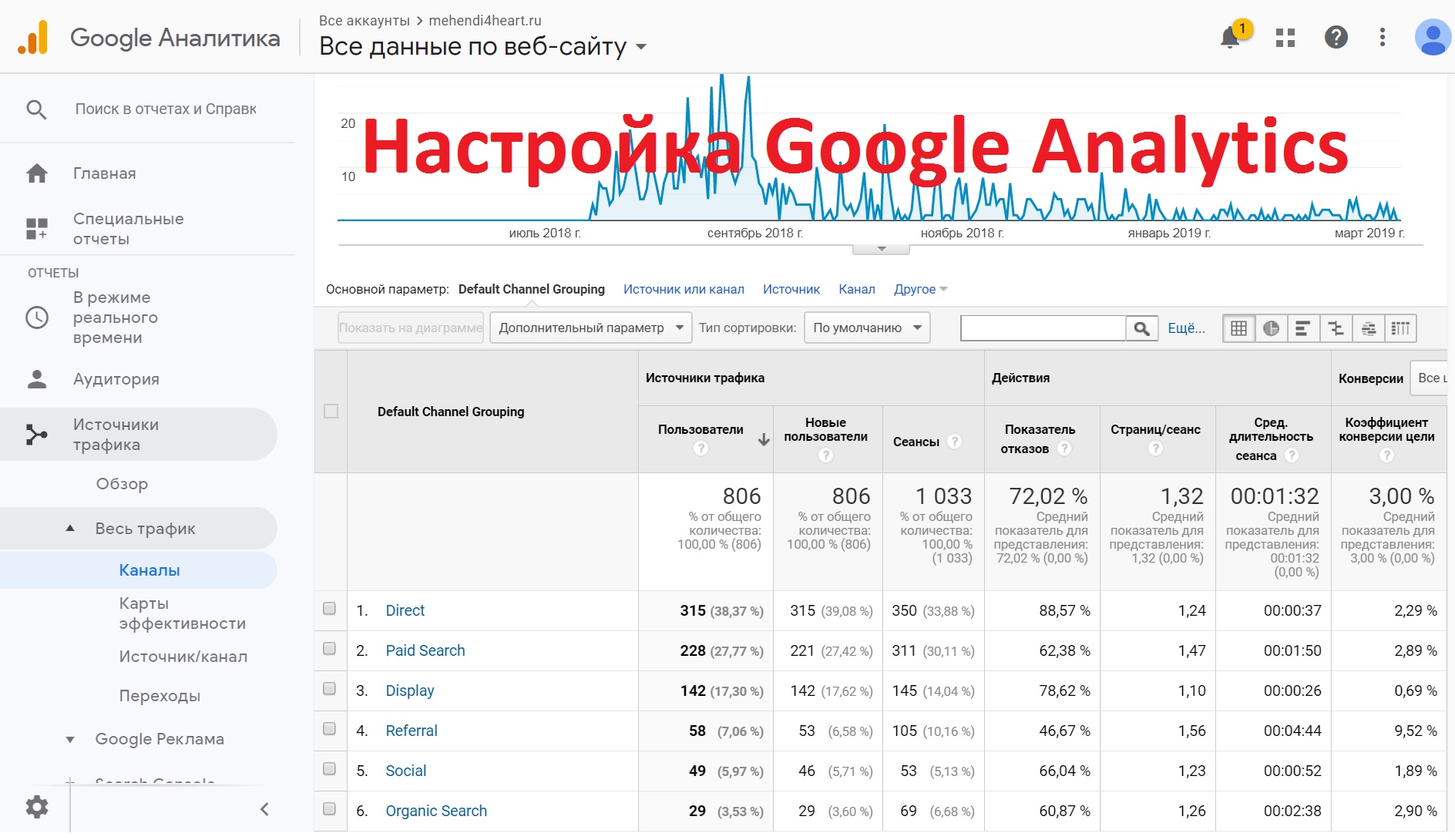This screenshot has height=840, width=1455.
Task: Open the notifications bell
Action: point(1231,37)
